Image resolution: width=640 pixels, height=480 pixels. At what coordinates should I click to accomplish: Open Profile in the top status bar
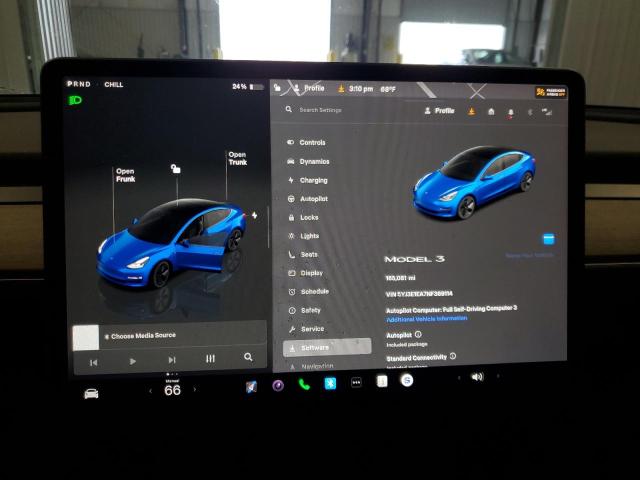coord(309,88)
